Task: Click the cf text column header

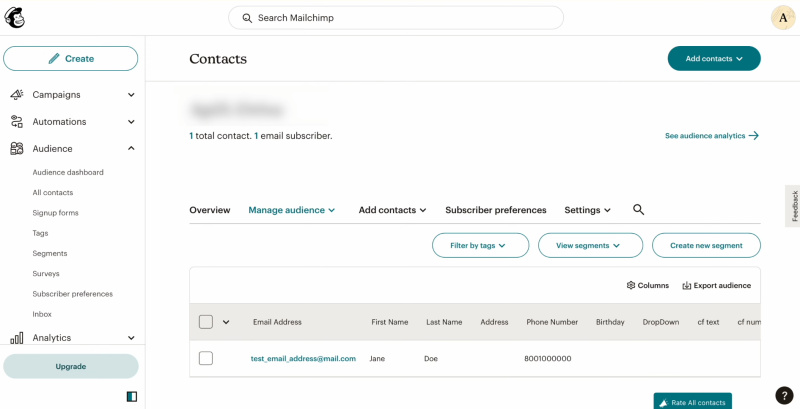Action: pos(708,322)
